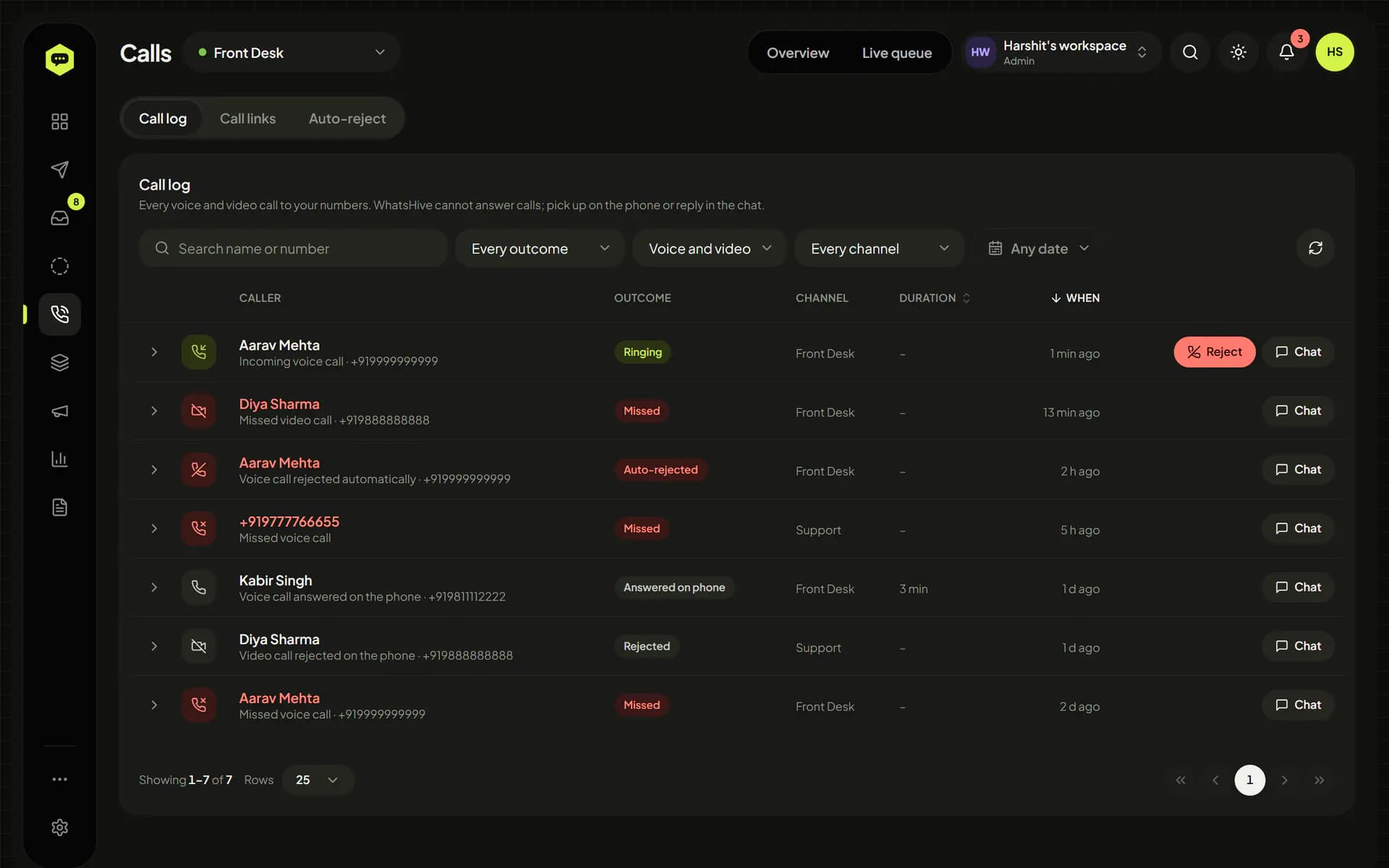Open the Every channel filter
Image resolution: width=1389 pixels, height=868 pixels.
879,248
